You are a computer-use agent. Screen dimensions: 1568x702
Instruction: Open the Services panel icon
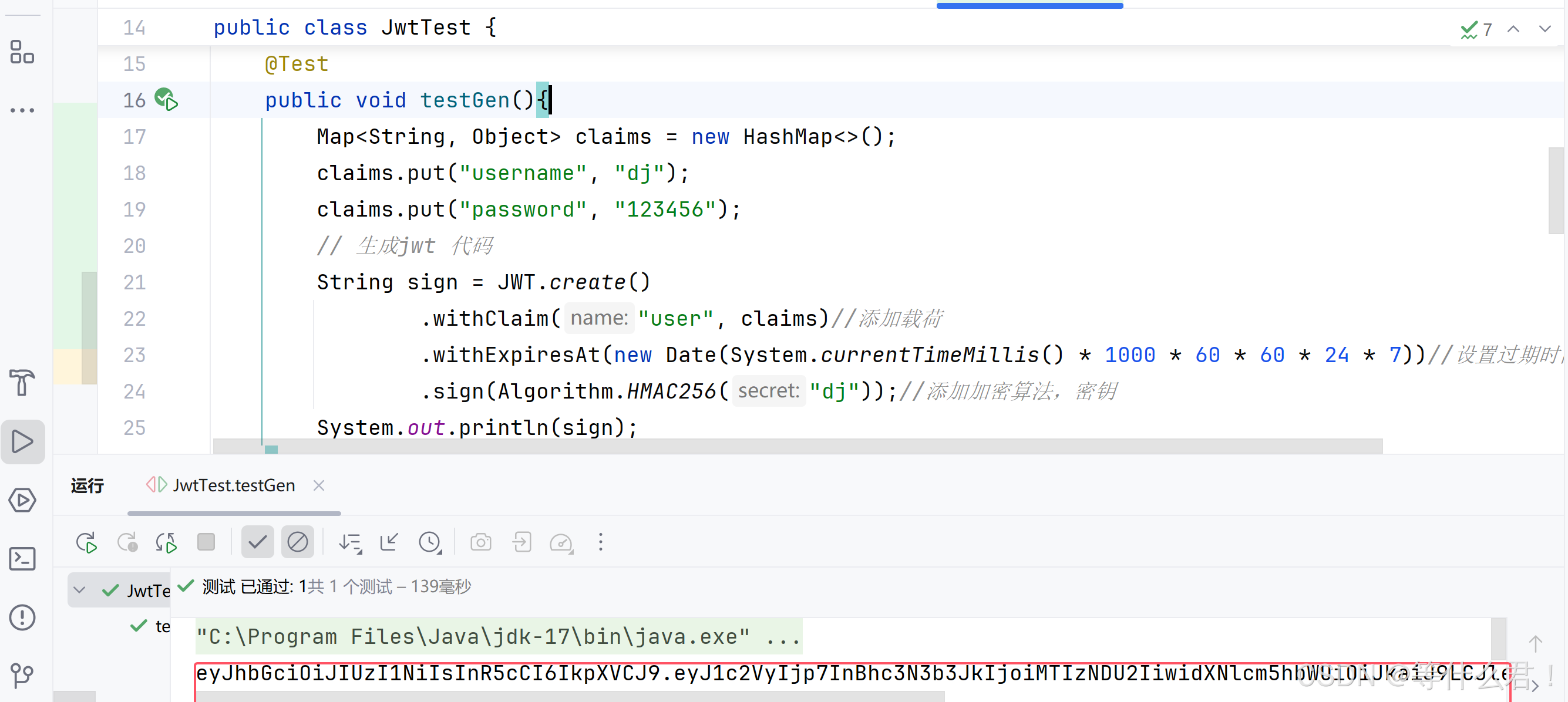pos(22,500)
